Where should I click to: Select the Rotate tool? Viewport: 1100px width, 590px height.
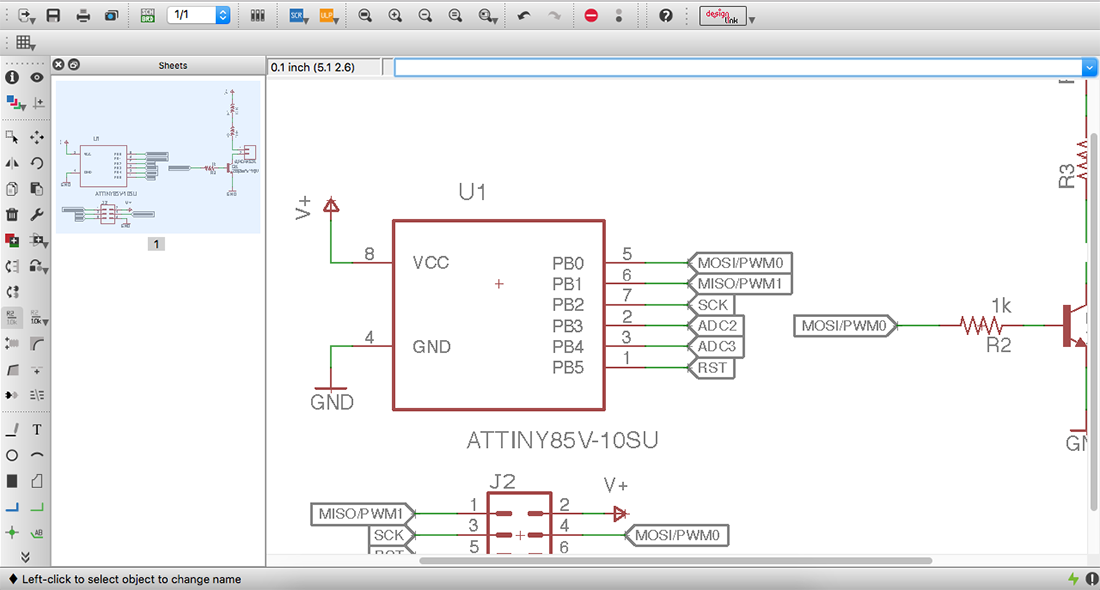click(37, 163)
